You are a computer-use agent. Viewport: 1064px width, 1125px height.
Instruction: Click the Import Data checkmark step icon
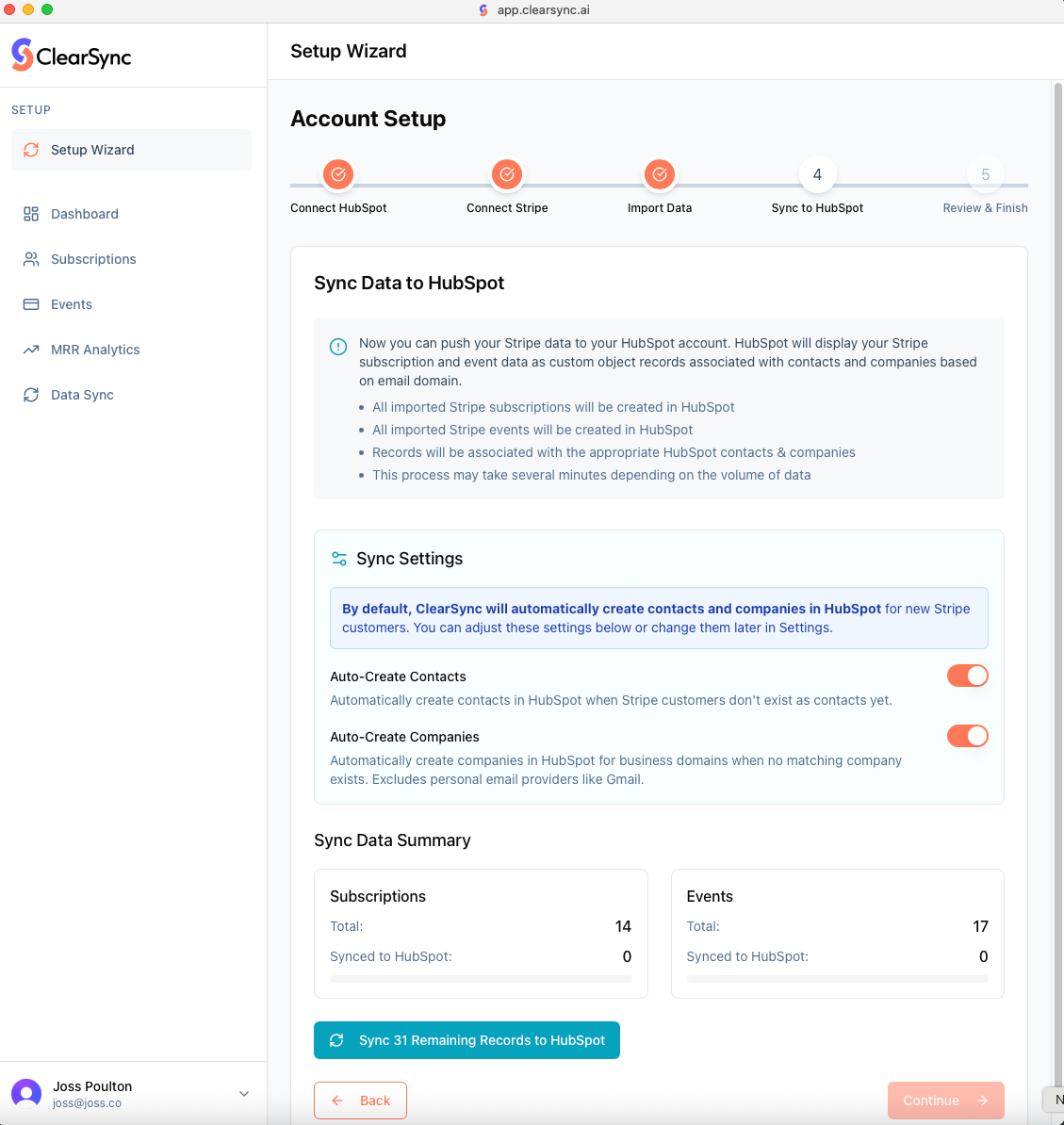(660, 174)
